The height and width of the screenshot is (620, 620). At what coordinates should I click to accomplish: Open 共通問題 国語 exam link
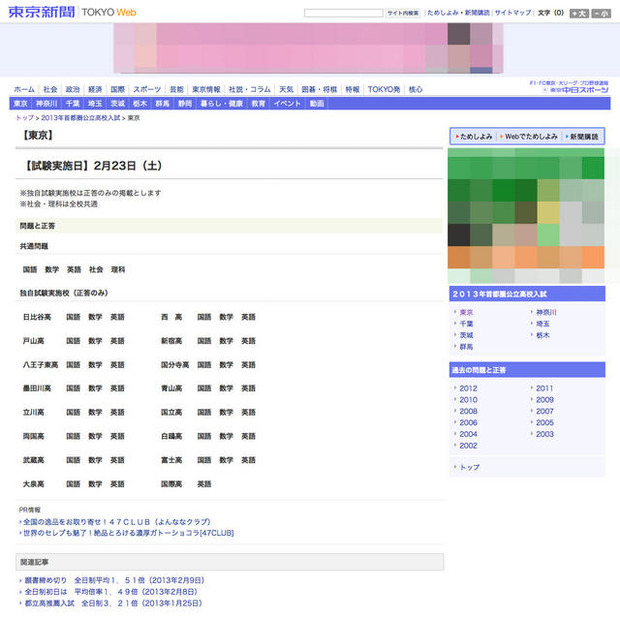30,270
